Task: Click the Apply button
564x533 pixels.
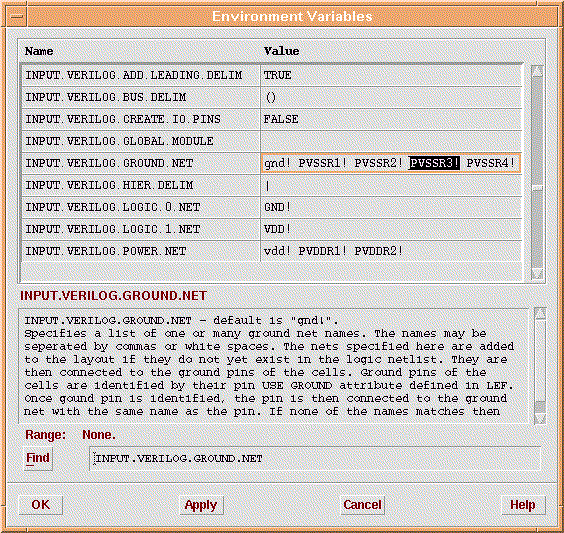Action: [201, 505]
